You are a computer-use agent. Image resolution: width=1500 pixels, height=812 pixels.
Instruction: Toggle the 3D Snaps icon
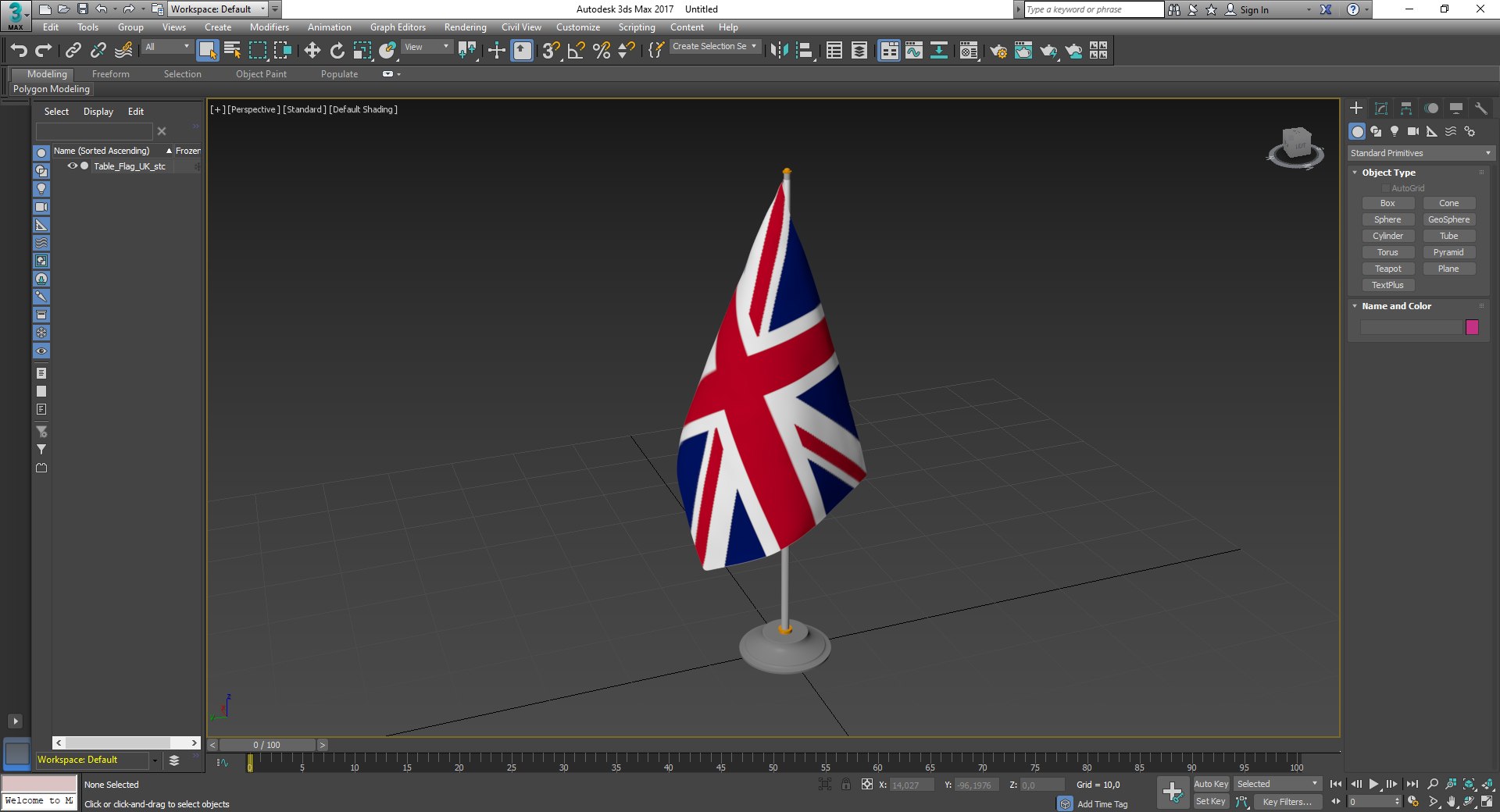pos(551,51)
